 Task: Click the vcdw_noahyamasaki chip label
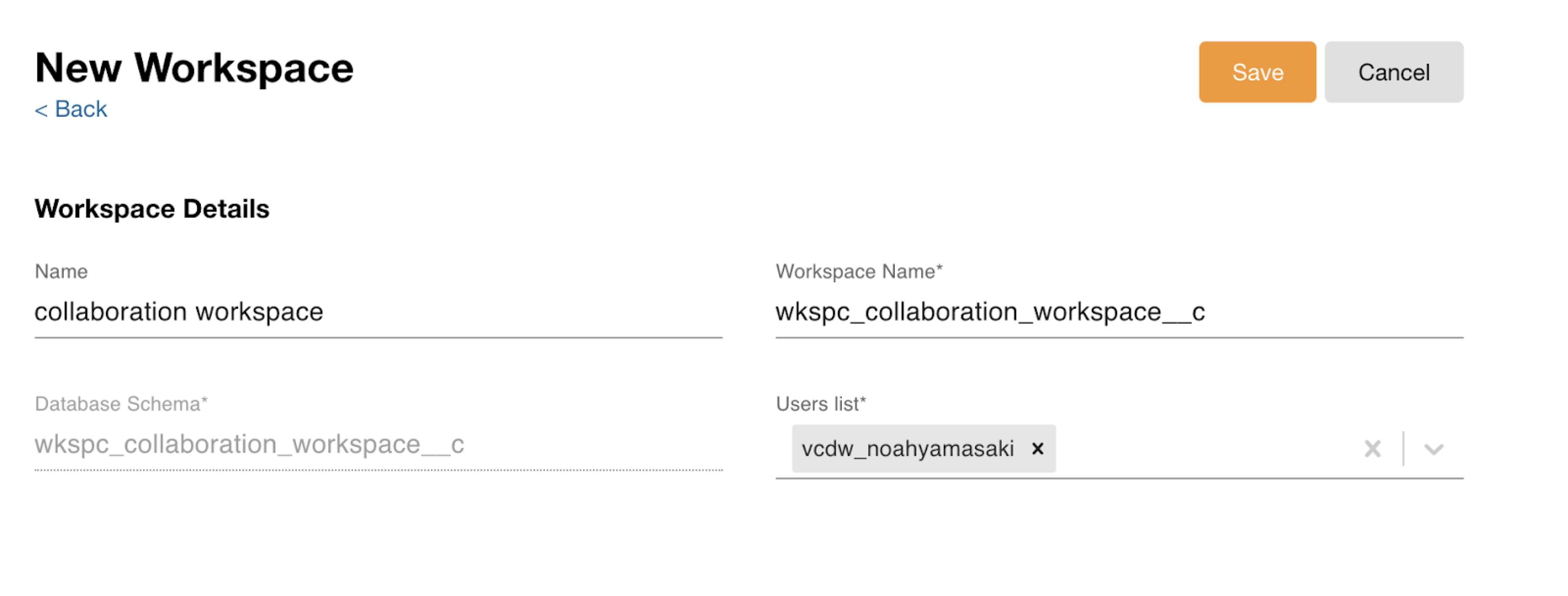907,448
